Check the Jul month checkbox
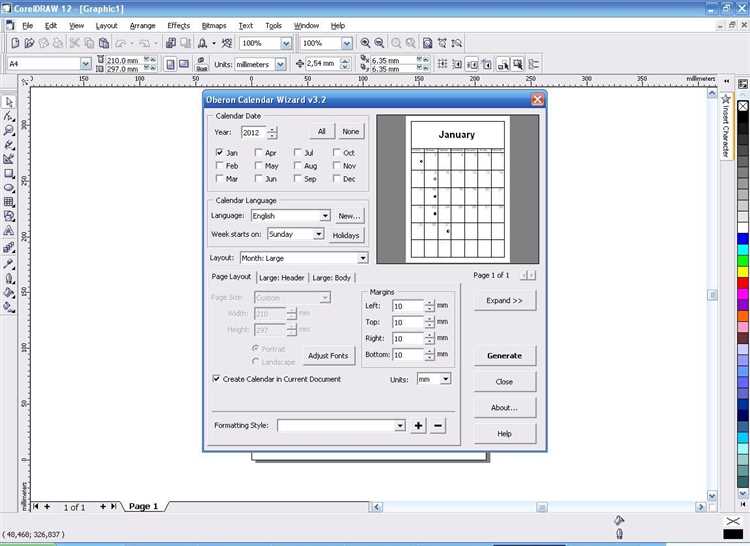The height and width of the screenshot is (546, 750). tap(298, 153)
